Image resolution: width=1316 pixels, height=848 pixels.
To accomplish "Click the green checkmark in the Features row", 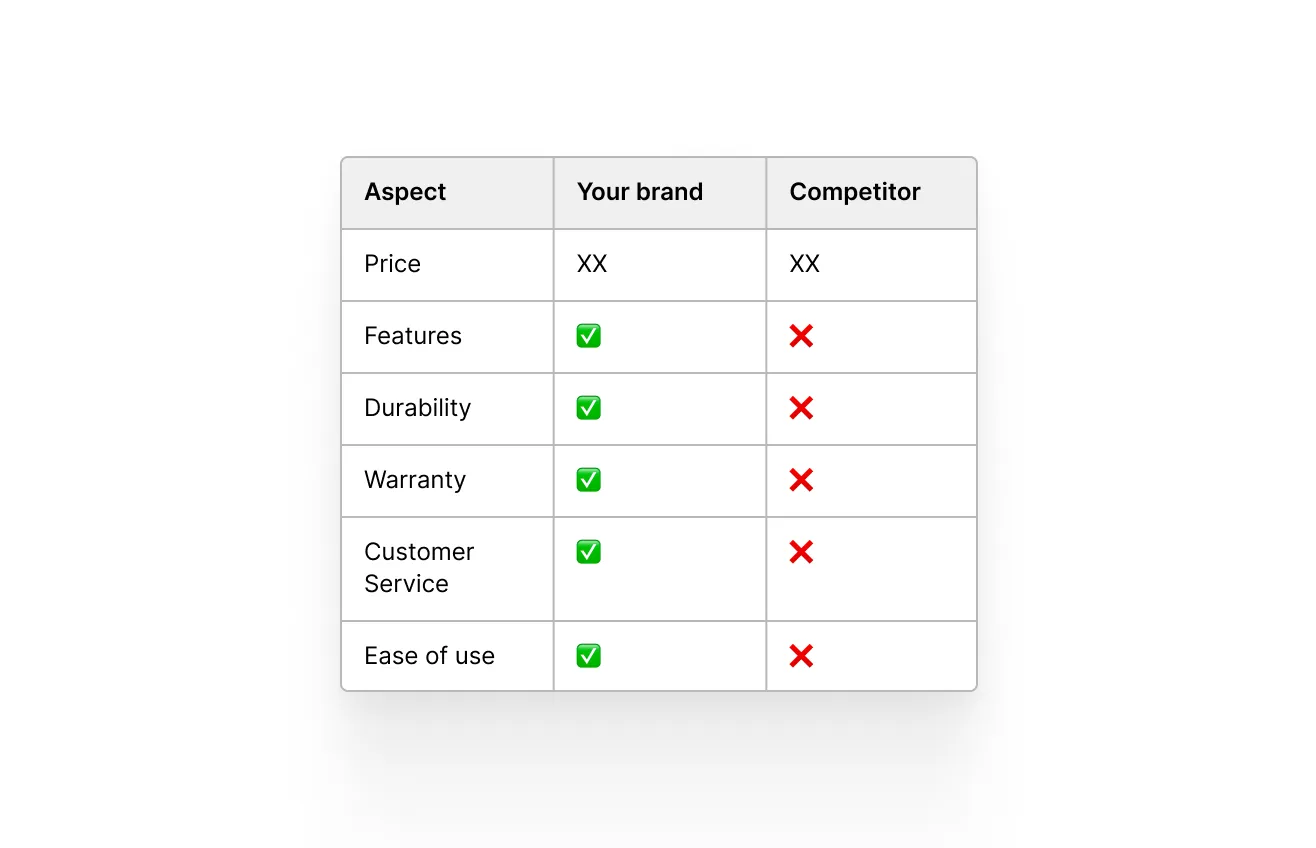I will (x=588, y=336).
